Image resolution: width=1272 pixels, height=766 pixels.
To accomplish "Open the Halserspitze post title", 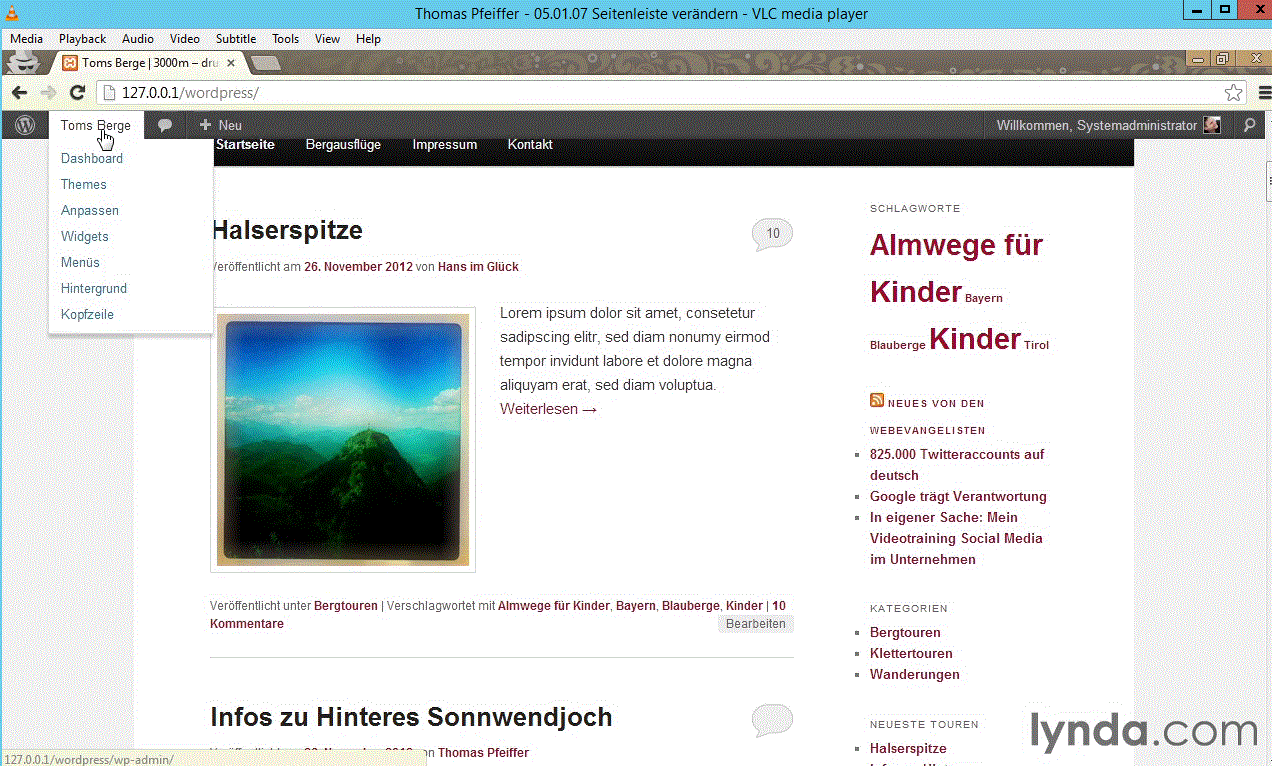I will coord(287,231).
